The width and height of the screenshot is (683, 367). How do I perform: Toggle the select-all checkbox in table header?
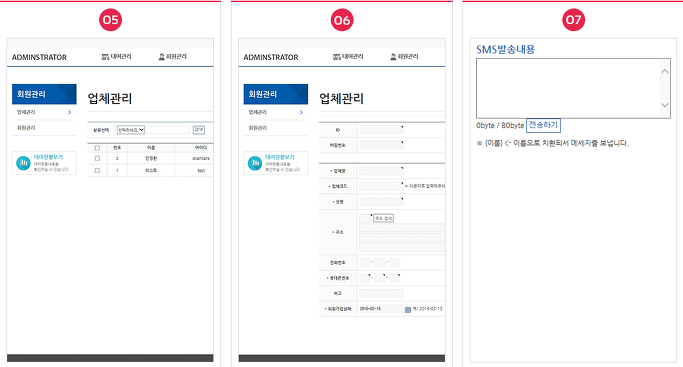click(97, 148)
